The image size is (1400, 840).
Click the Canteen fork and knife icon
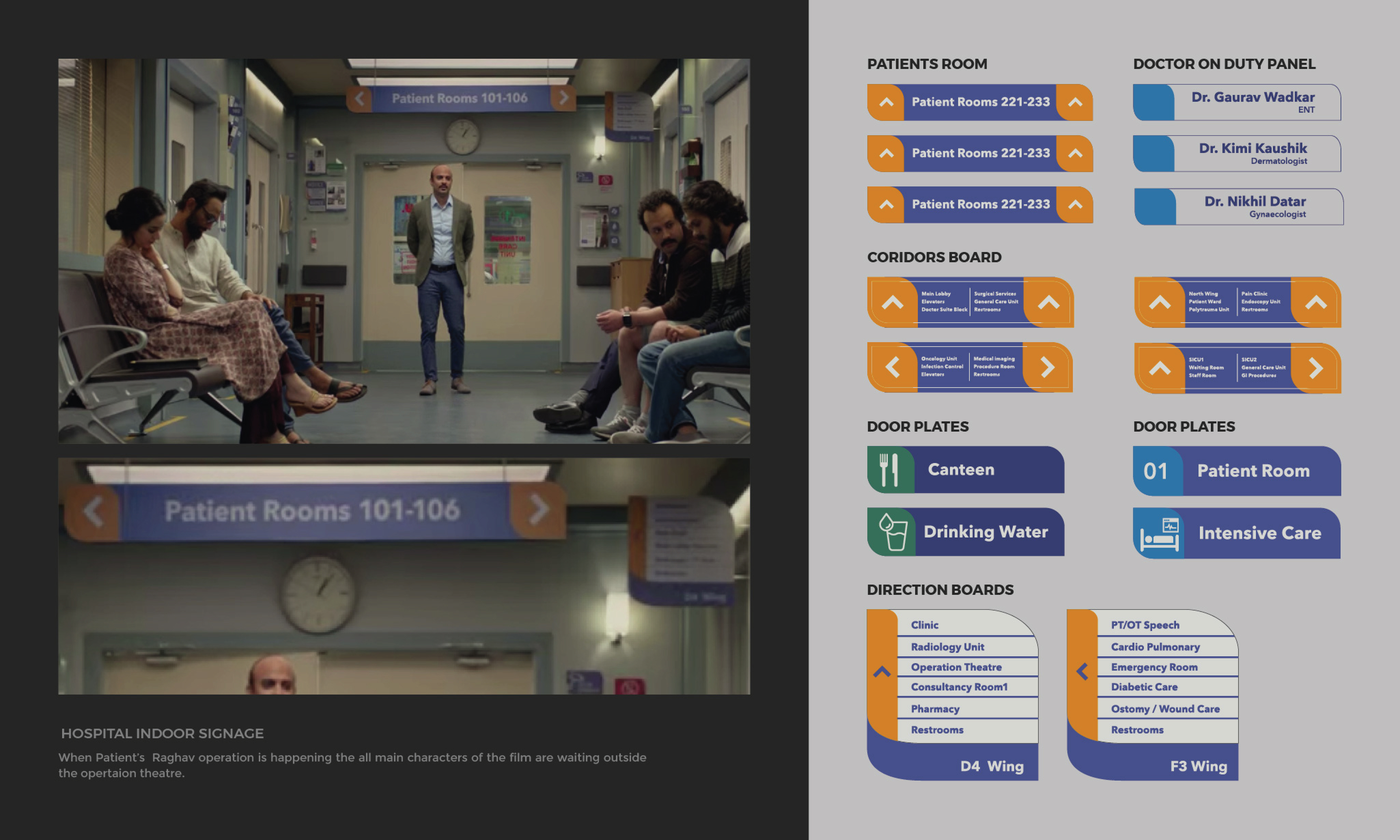[x=888, y=470]
